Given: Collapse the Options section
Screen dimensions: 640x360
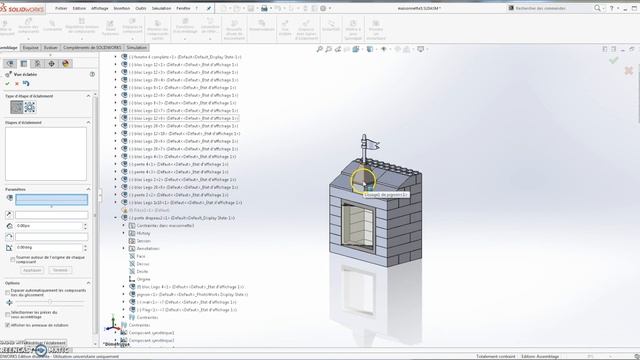Looking at the screenshot, I should pyautogui.click(x=88, y=283).
